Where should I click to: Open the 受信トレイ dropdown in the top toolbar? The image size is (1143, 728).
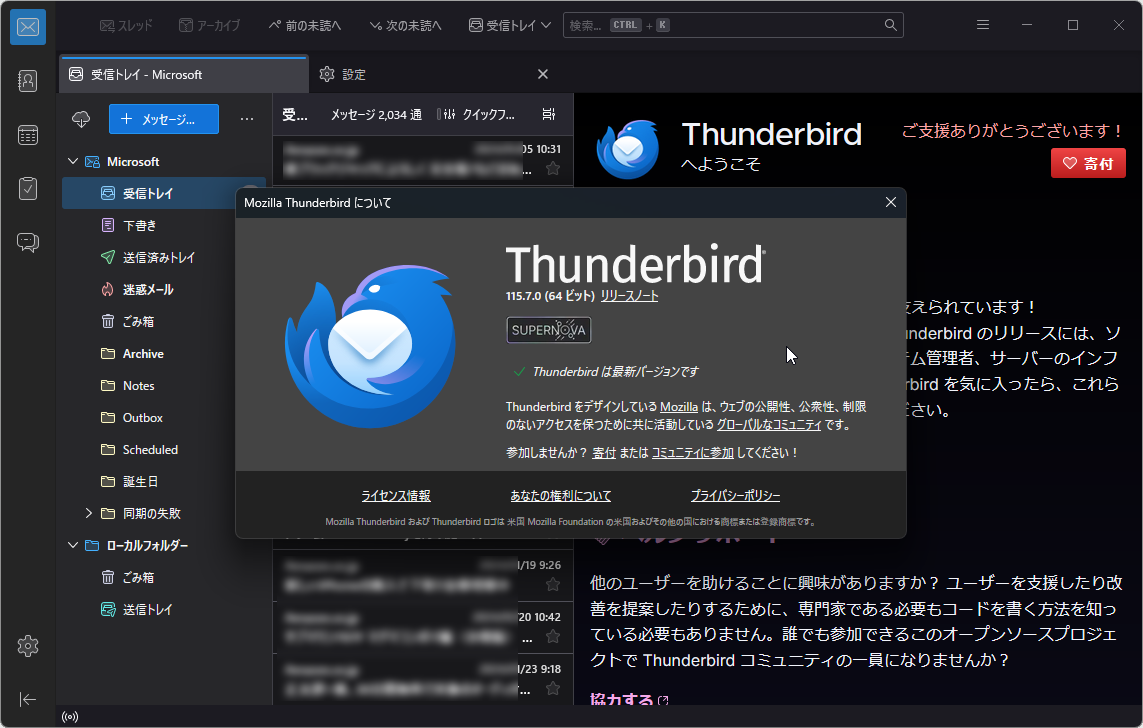509,24
